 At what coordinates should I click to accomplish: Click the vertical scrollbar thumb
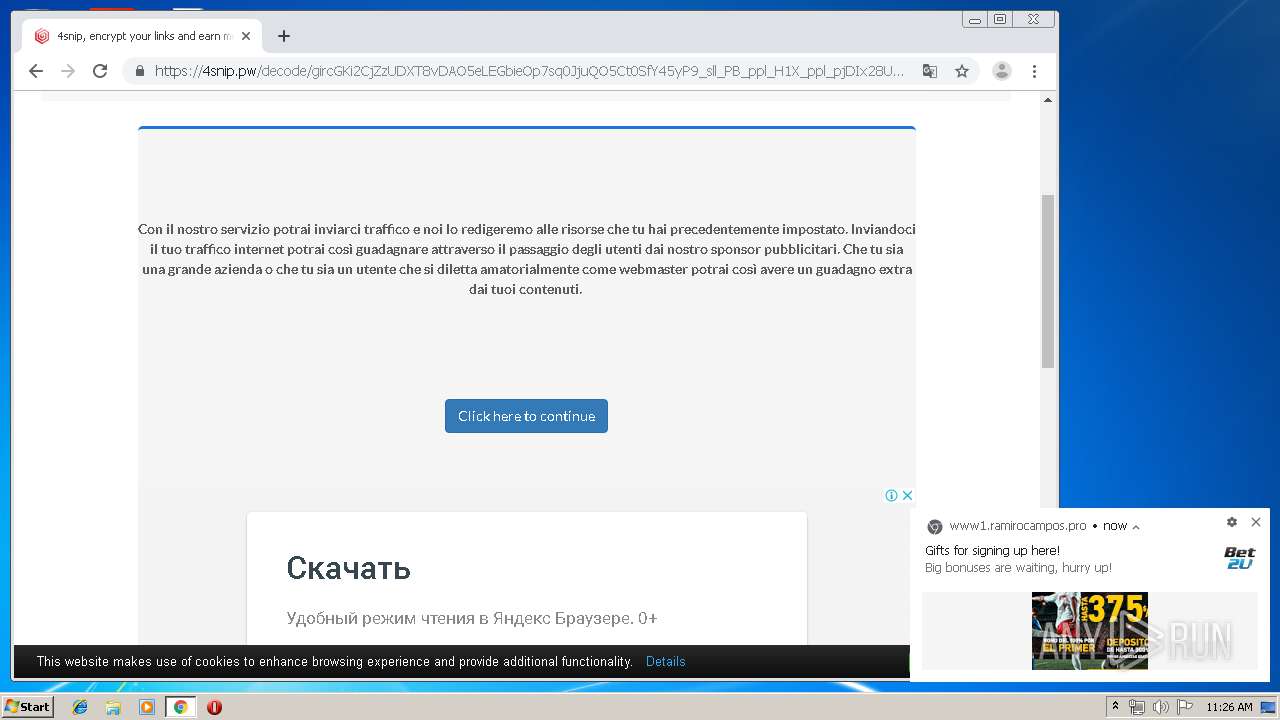(x=1048, y=281)
